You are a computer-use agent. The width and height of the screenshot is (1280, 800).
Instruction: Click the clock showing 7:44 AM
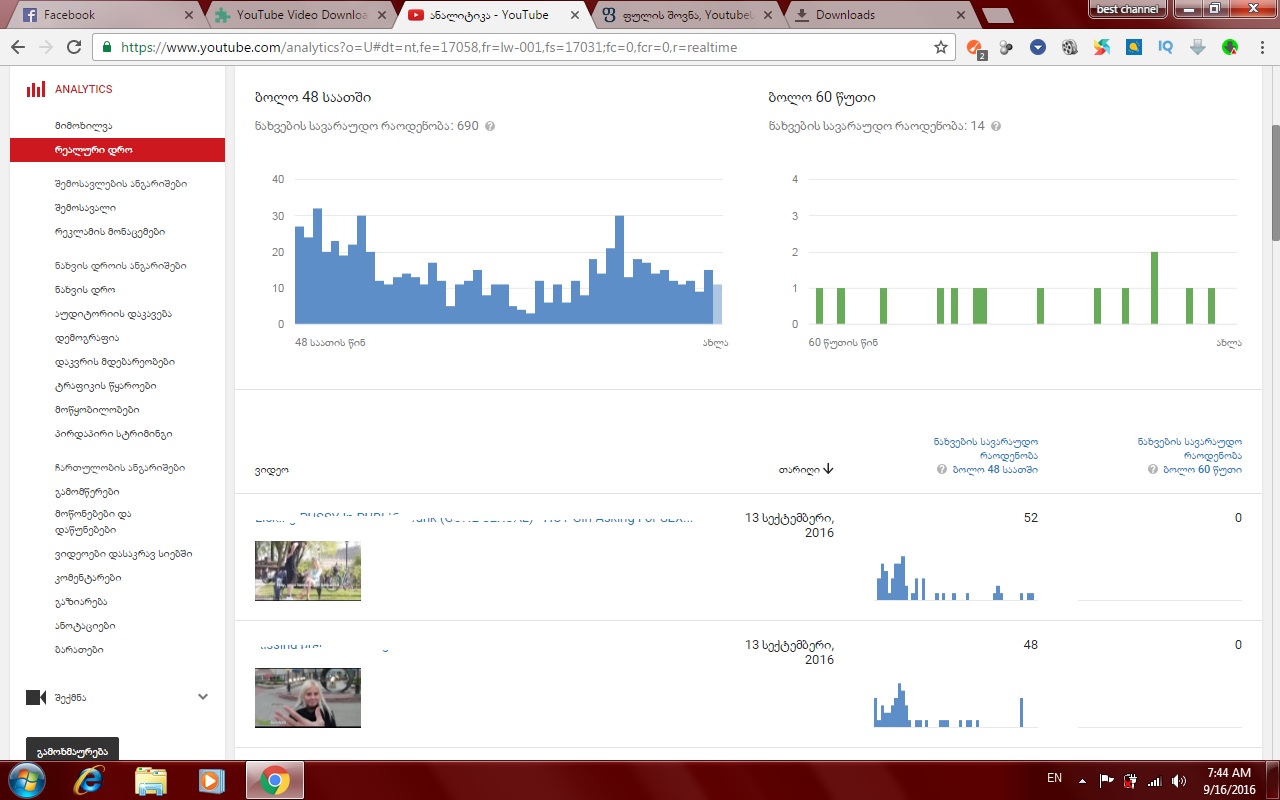1229,773
